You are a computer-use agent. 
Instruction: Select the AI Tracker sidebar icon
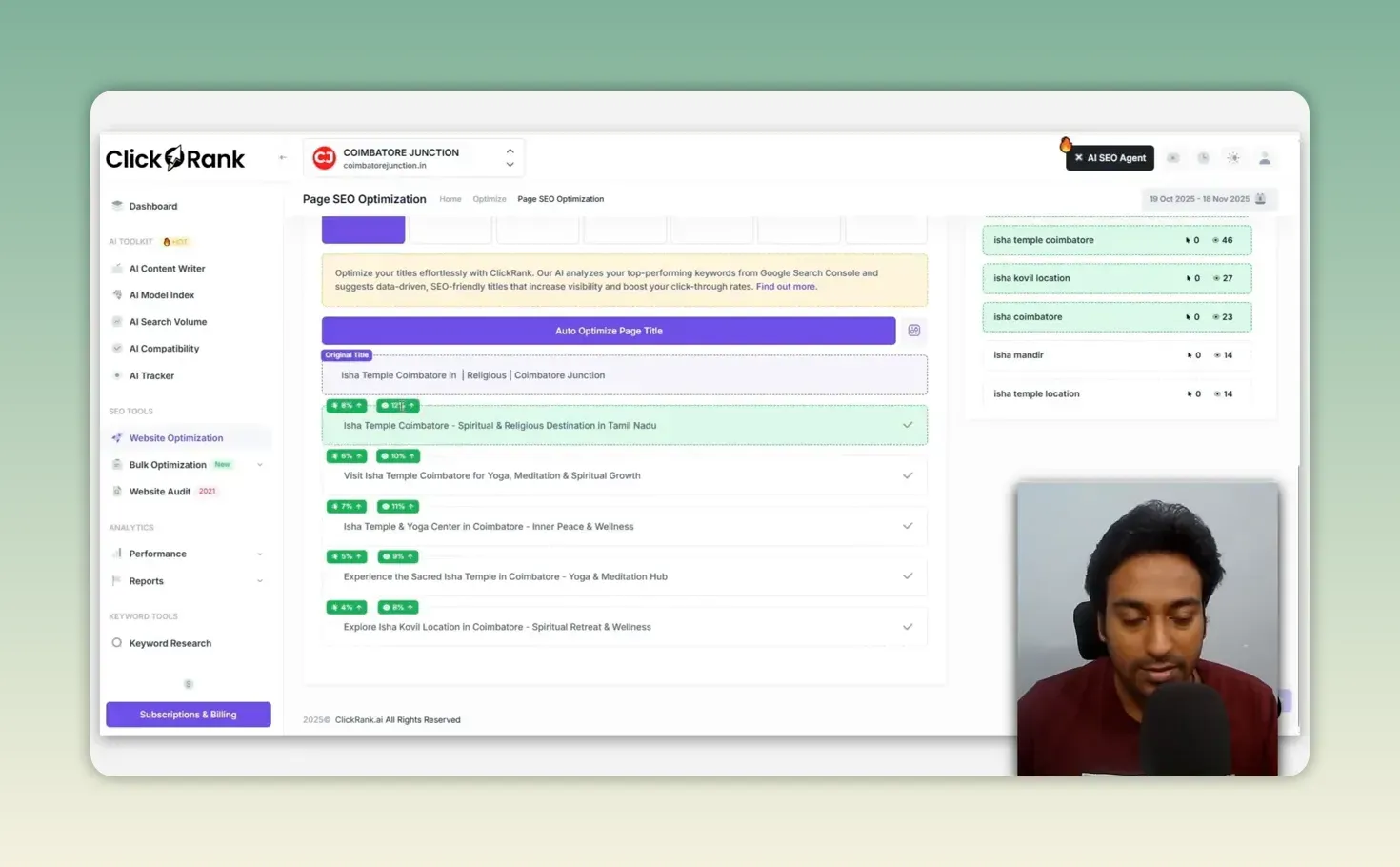[117, 375]
